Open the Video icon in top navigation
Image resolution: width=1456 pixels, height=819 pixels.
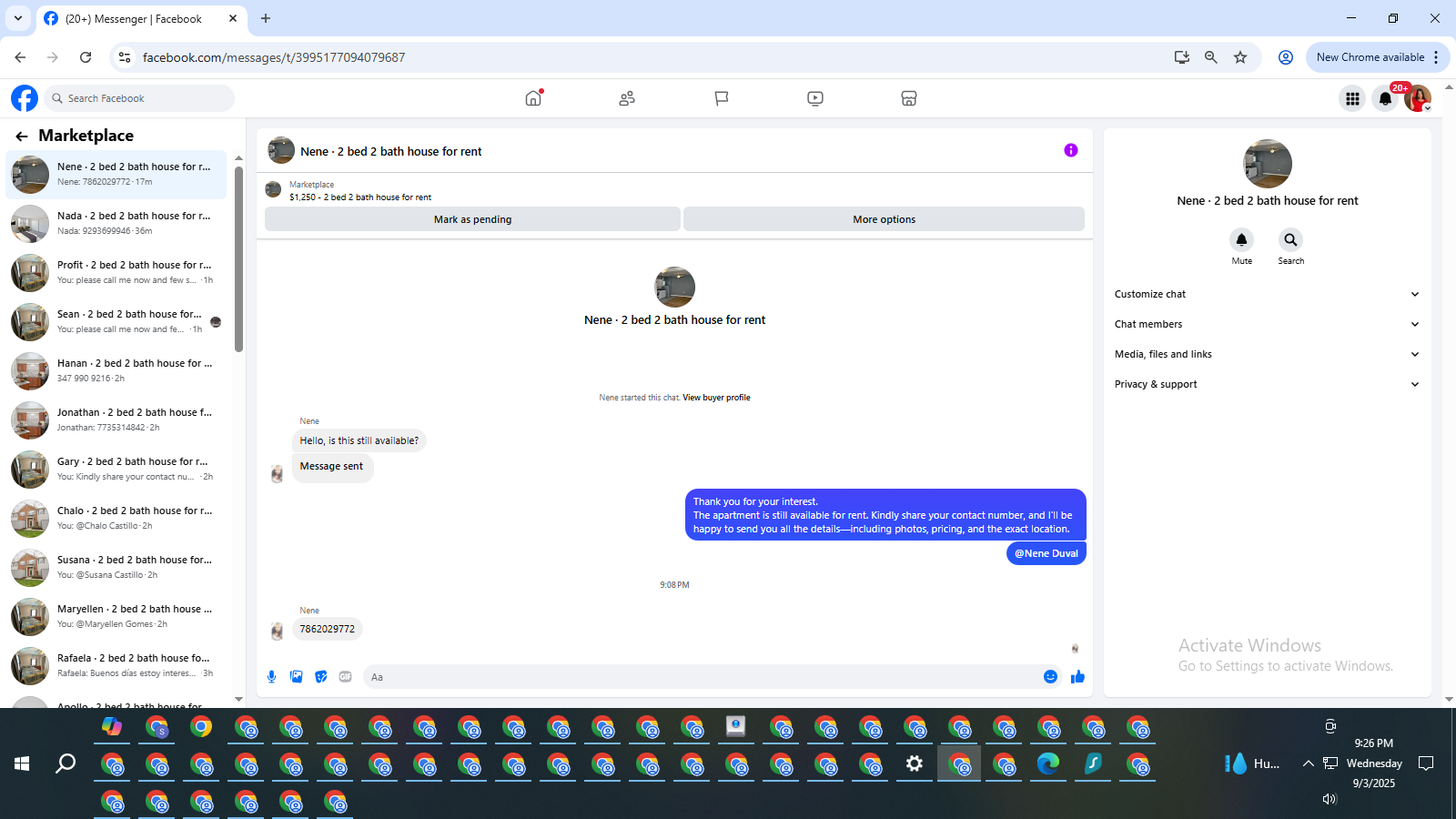[x=815, y=98]
